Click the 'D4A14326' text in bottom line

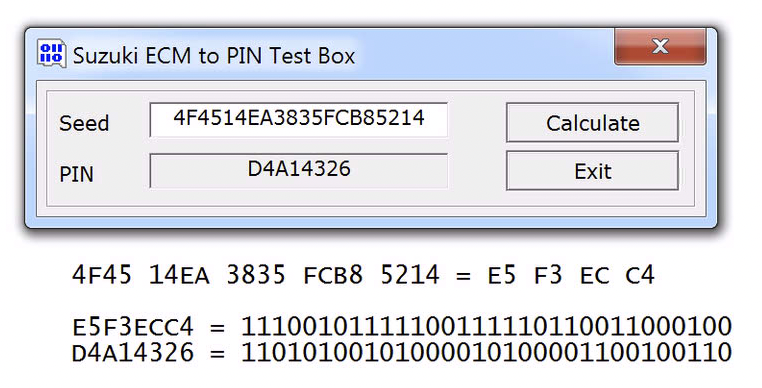coord(133,353)
